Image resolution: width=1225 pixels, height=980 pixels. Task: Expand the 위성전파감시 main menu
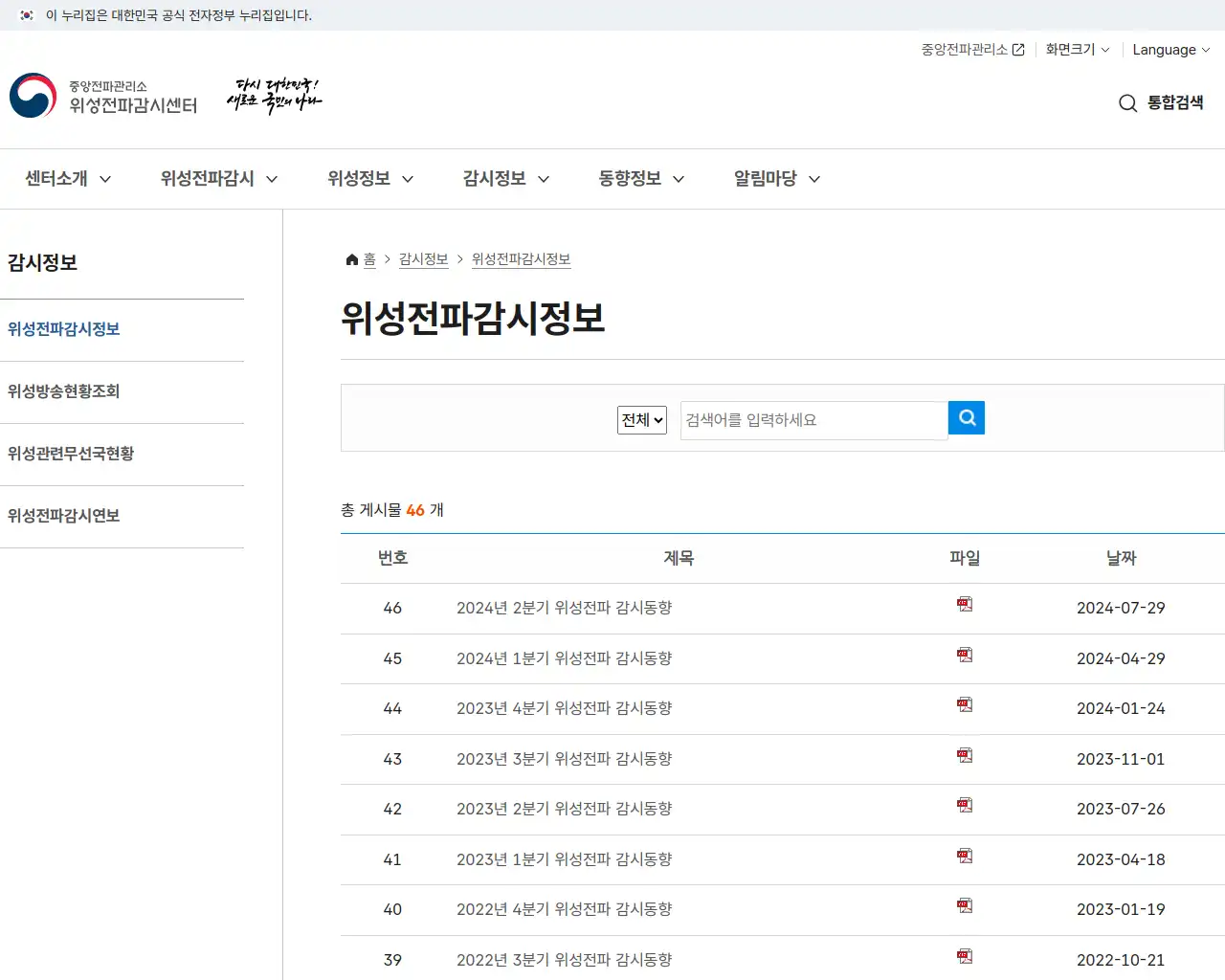pos(219,179)
